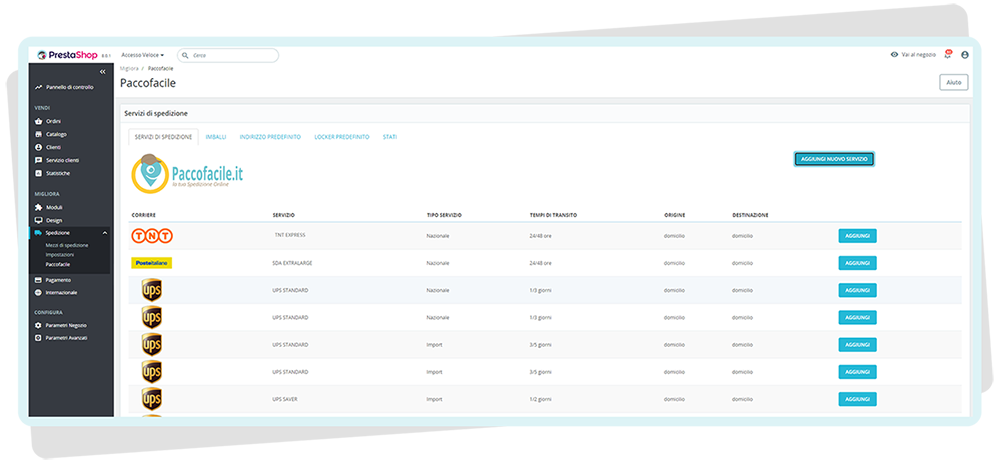
Task: Click Migliora breadcrumb link
Action: (129, 68)
